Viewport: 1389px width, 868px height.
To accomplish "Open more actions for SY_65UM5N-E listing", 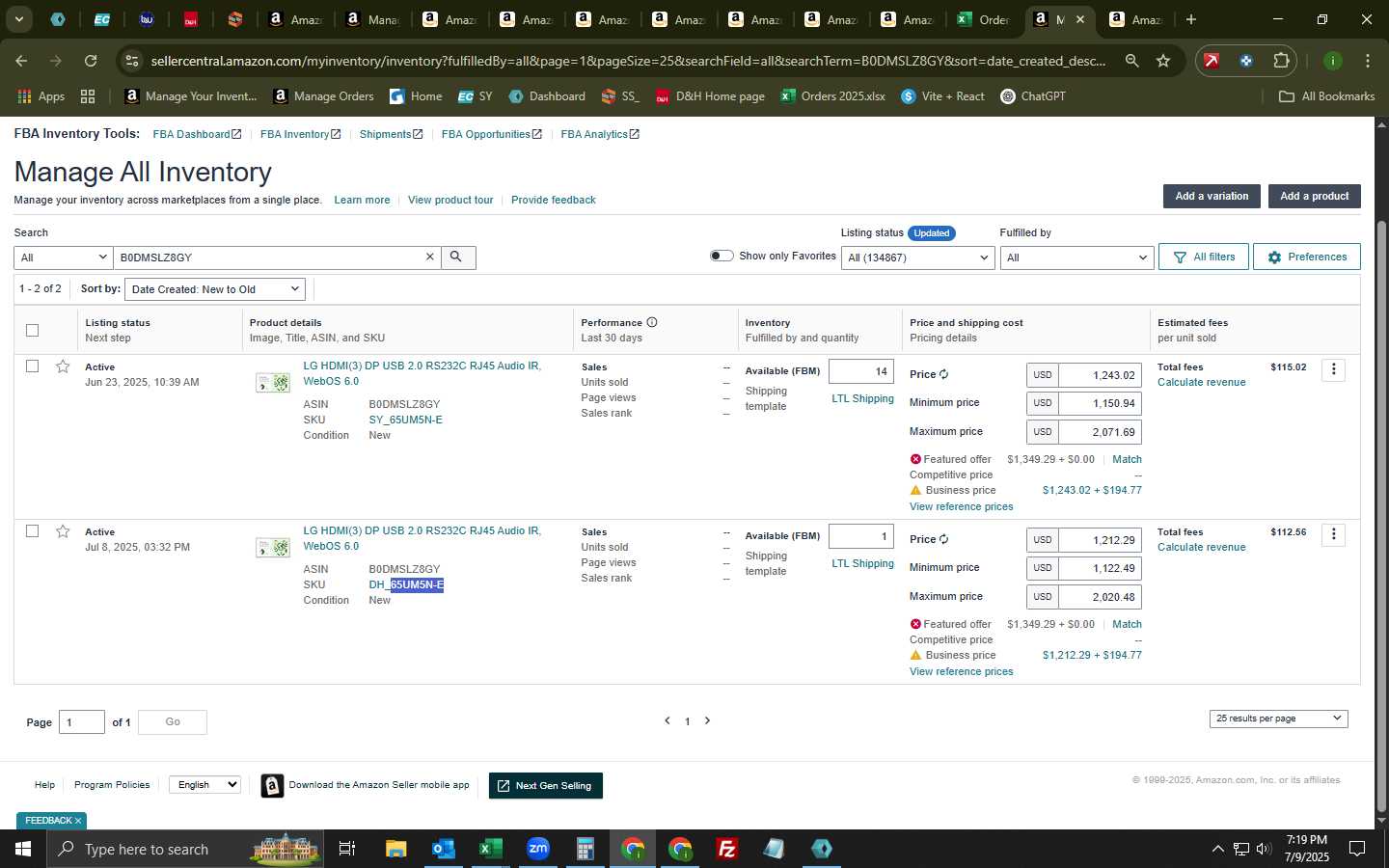I will pyautogui.click(x=1333, y=369).
